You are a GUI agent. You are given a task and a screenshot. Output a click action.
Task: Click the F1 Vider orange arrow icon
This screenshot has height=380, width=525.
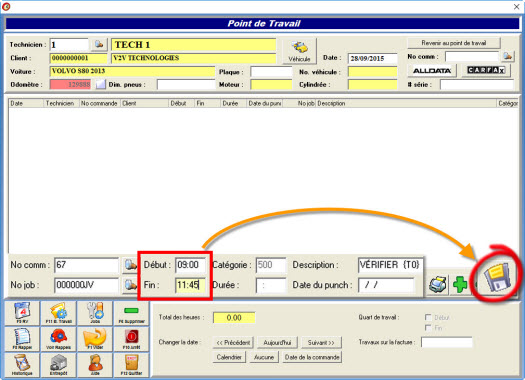(95, 339)
